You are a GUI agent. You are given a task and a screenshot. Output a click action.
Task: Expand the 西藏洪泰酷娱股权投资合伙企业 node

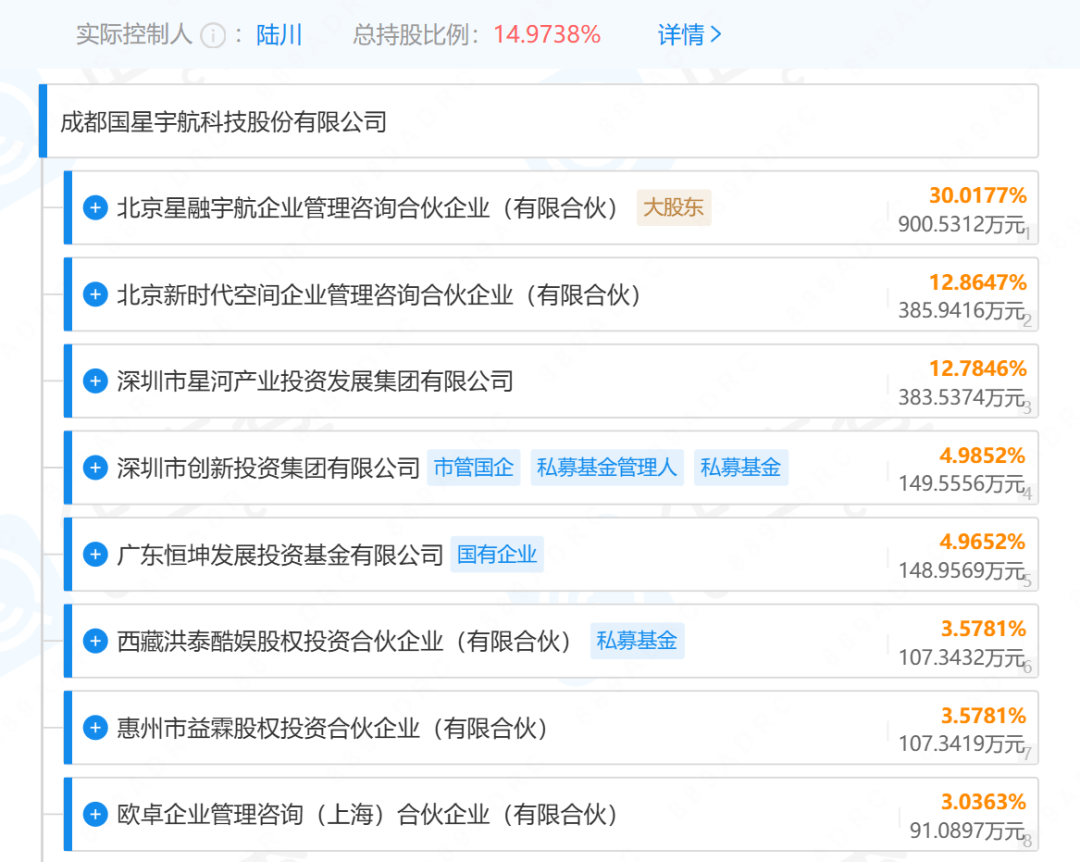[95, 641]
